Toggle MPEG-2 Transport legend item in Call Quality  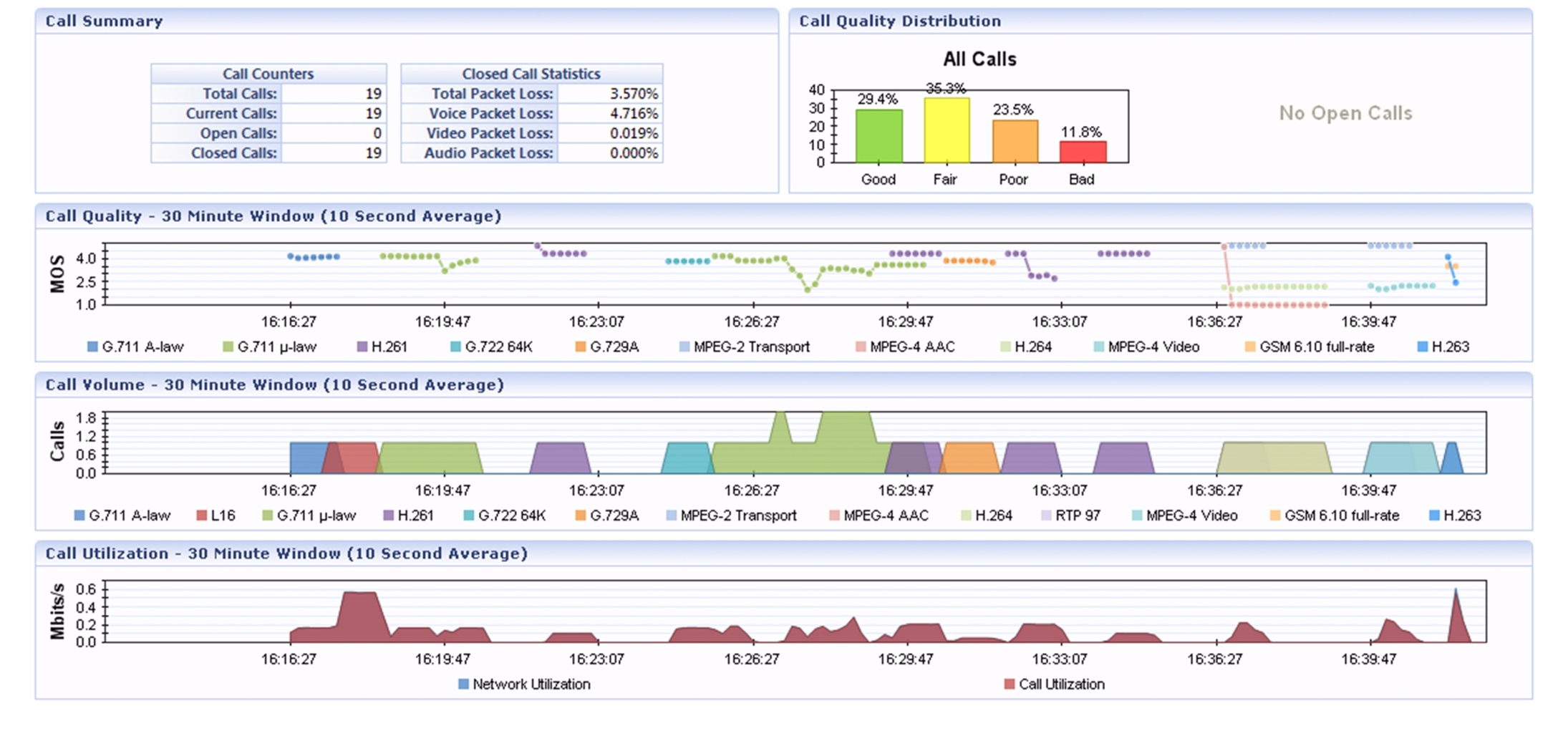pyautogui.click(x=744, y=347)
